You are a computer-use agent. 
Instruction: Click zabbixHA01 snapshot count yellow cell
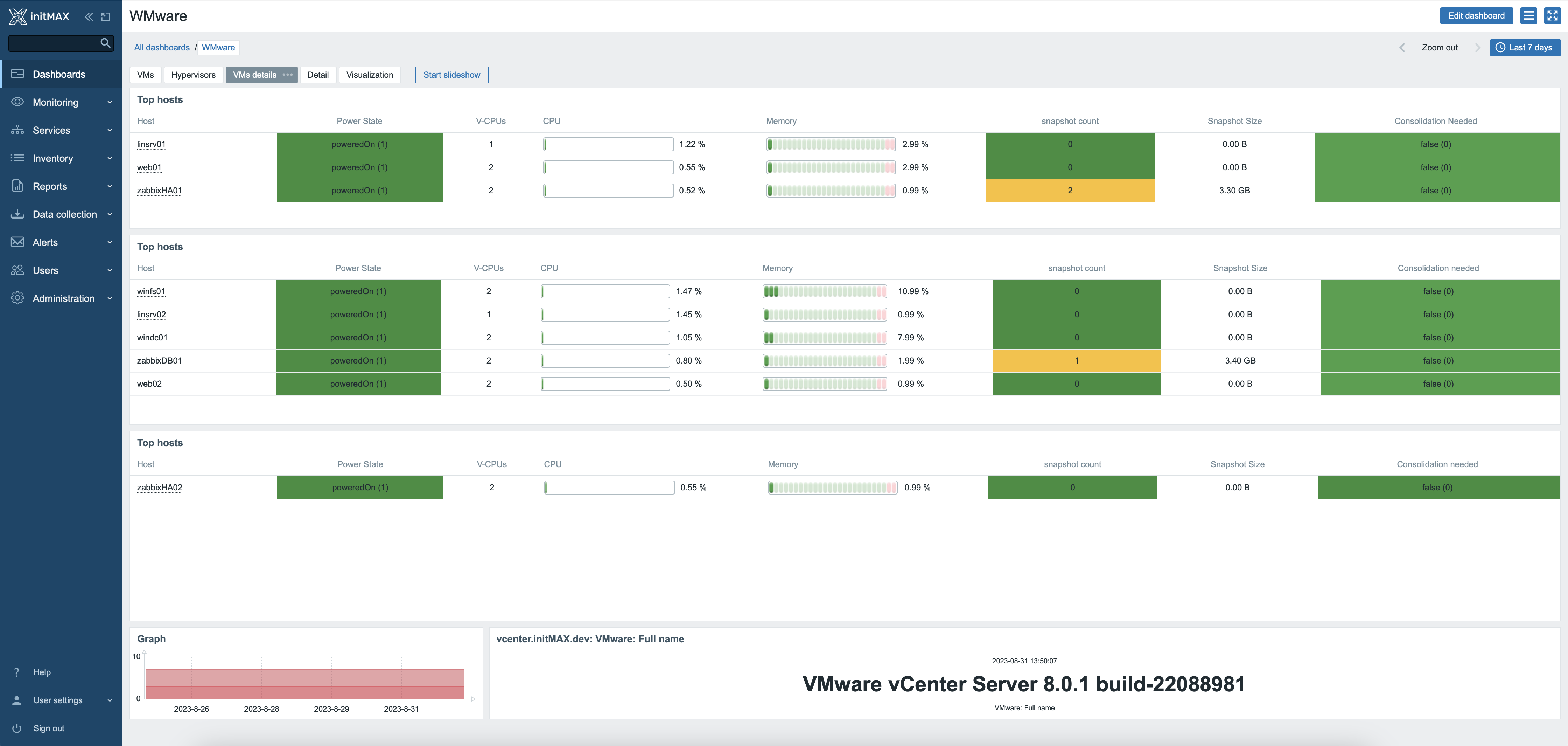click(x=1070, y=191)
